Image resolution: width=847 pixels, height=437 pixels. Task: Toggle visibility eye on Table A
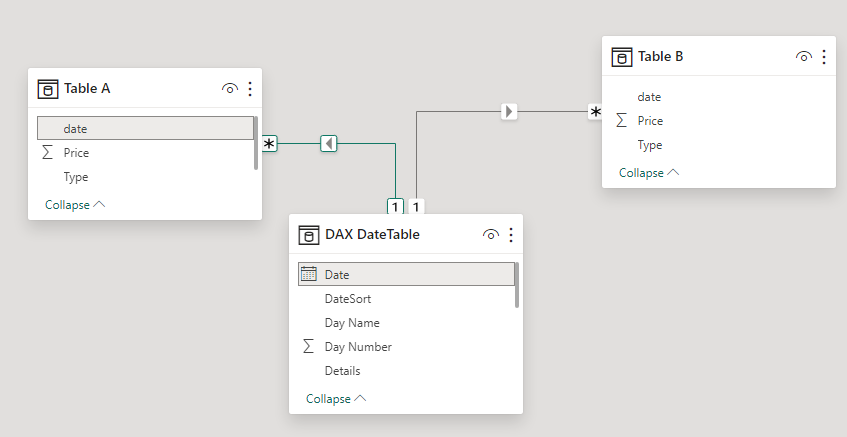click(x=230, y=89)
